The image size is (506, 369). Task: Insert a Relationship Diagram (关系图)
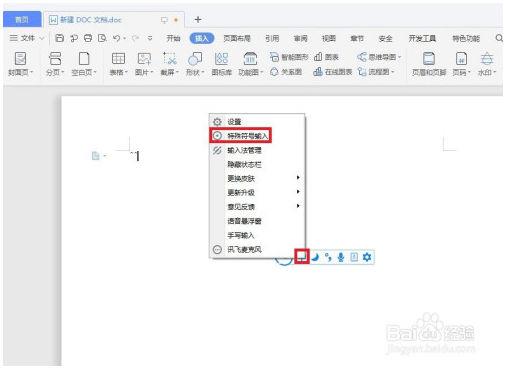[286, 72]
